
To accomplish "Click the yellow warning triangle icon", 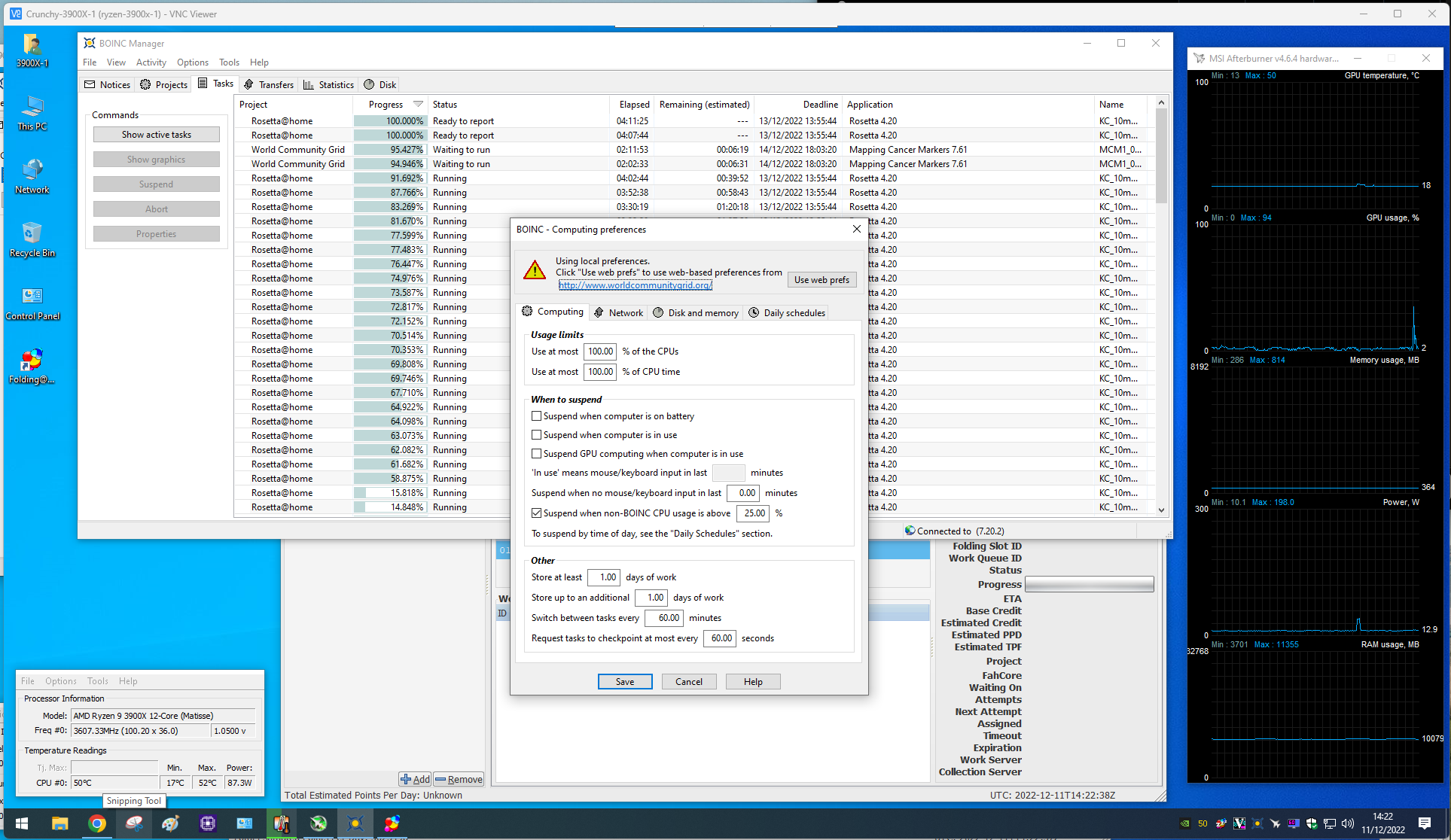I will pos(535,269).
